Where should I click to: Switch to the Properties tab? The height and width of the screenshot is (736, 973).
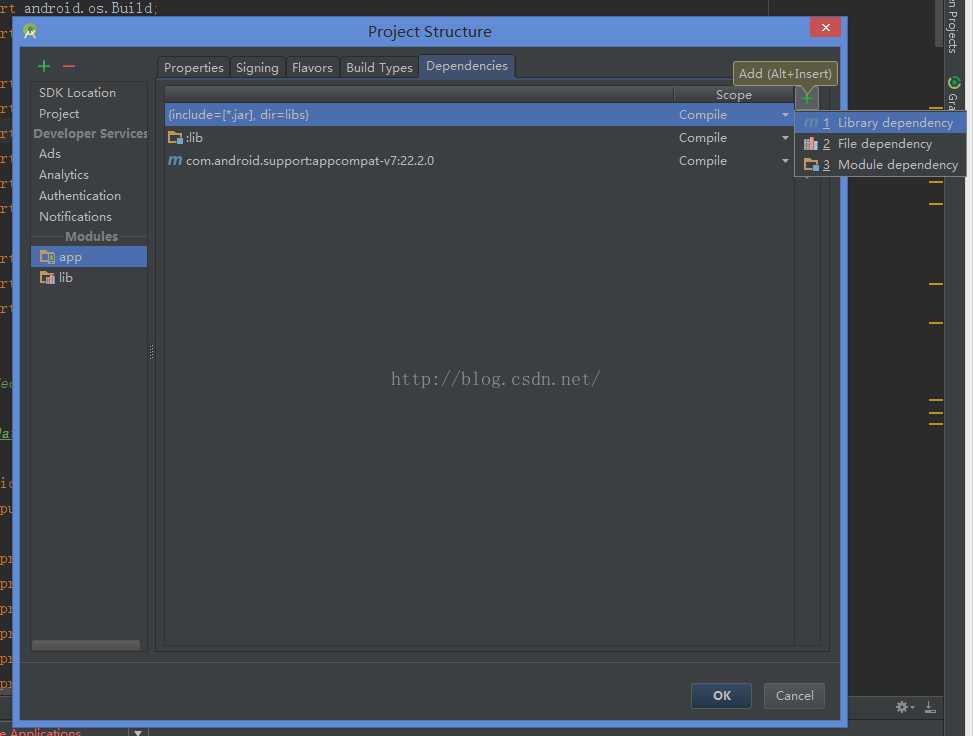point(193,67)
